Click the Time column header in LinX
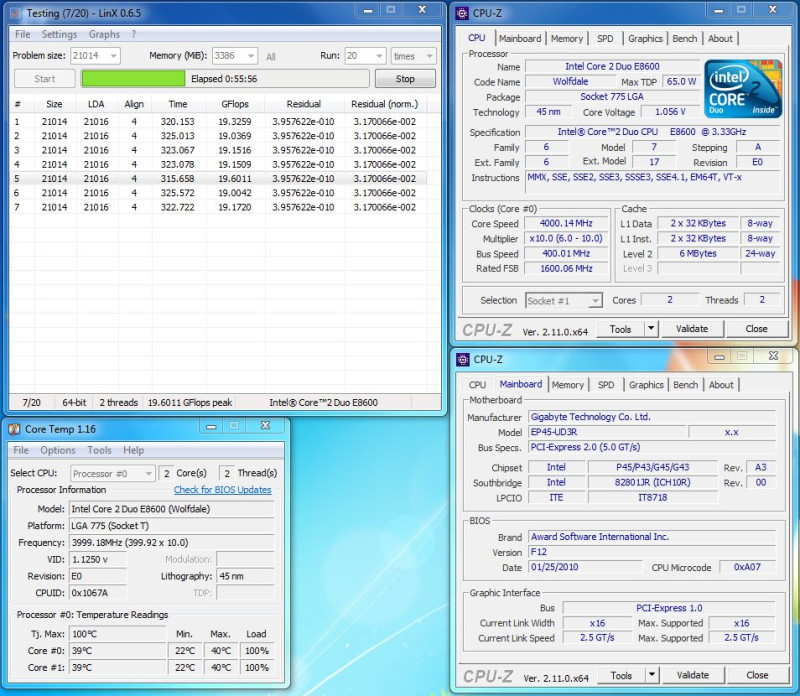Image resolution: width=800 pixels, height=696 pixels. click(x=178, y=104)
